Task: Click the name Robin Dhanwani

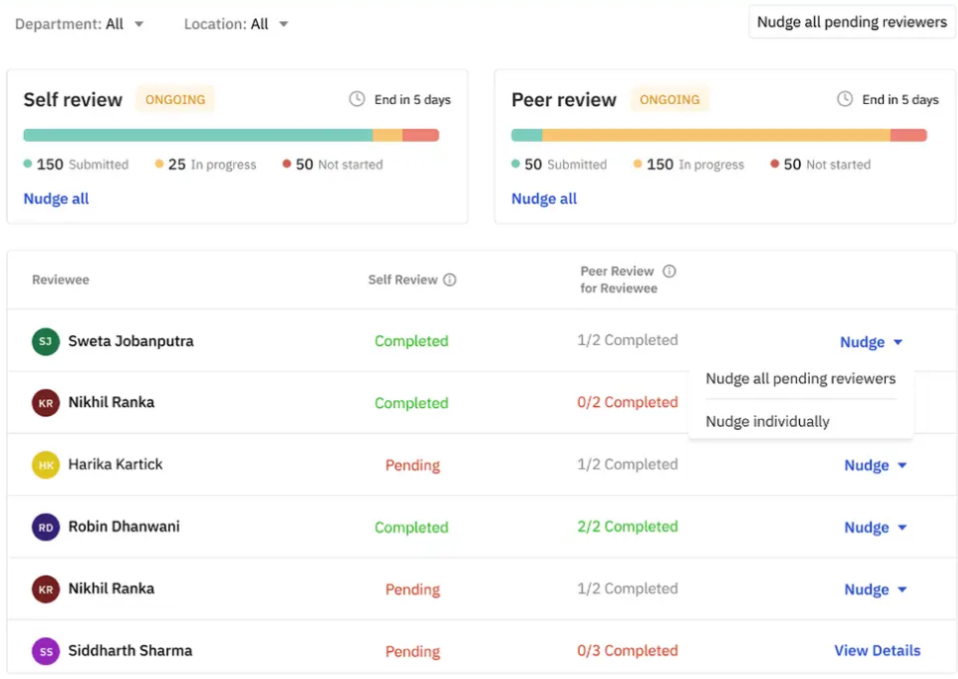Action: point(124,526)
